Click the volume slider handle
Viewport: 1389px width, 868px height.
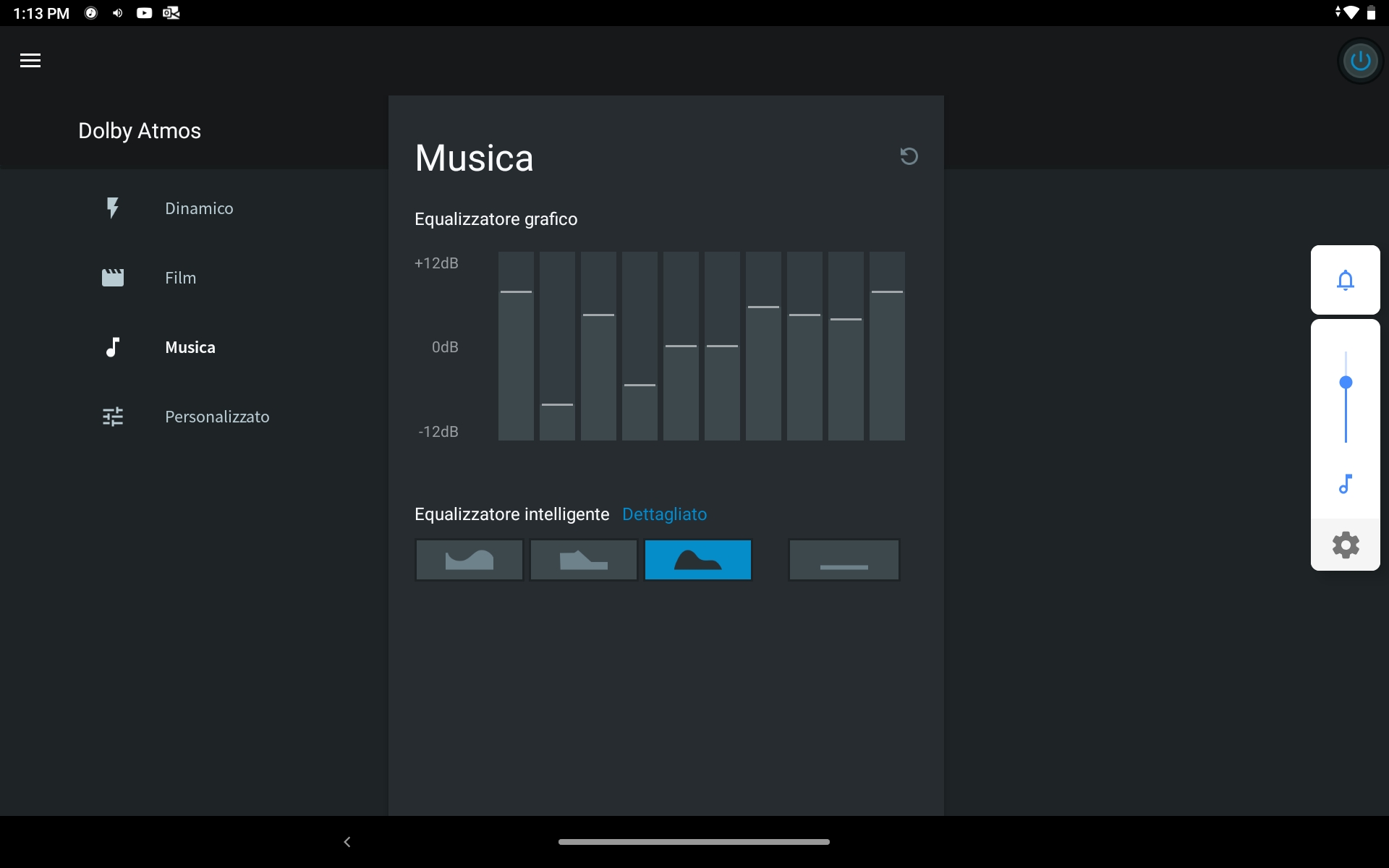(1346, 383)
